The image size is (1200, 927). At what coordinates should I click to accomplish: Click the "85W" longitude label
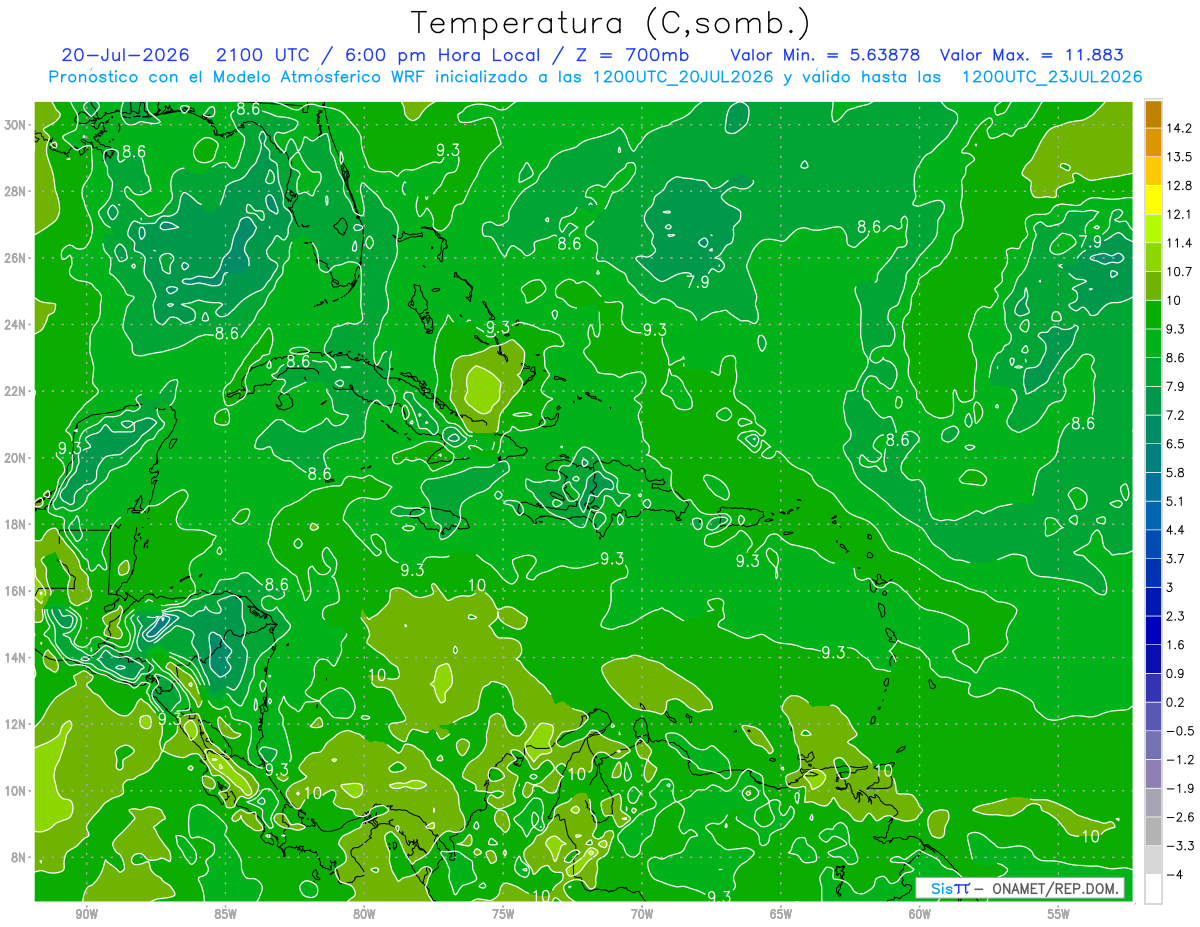coord(225,914)
